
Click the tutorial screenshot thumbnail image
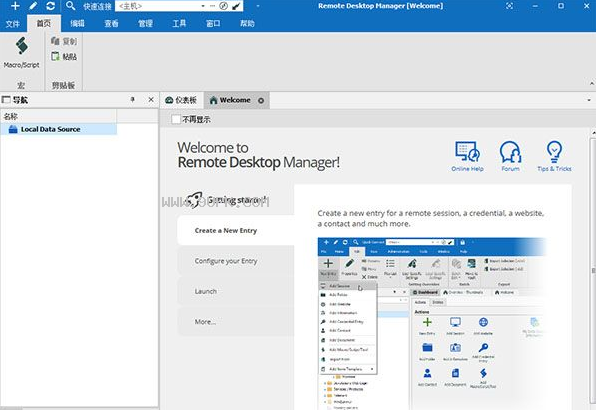tap(432, 324)
